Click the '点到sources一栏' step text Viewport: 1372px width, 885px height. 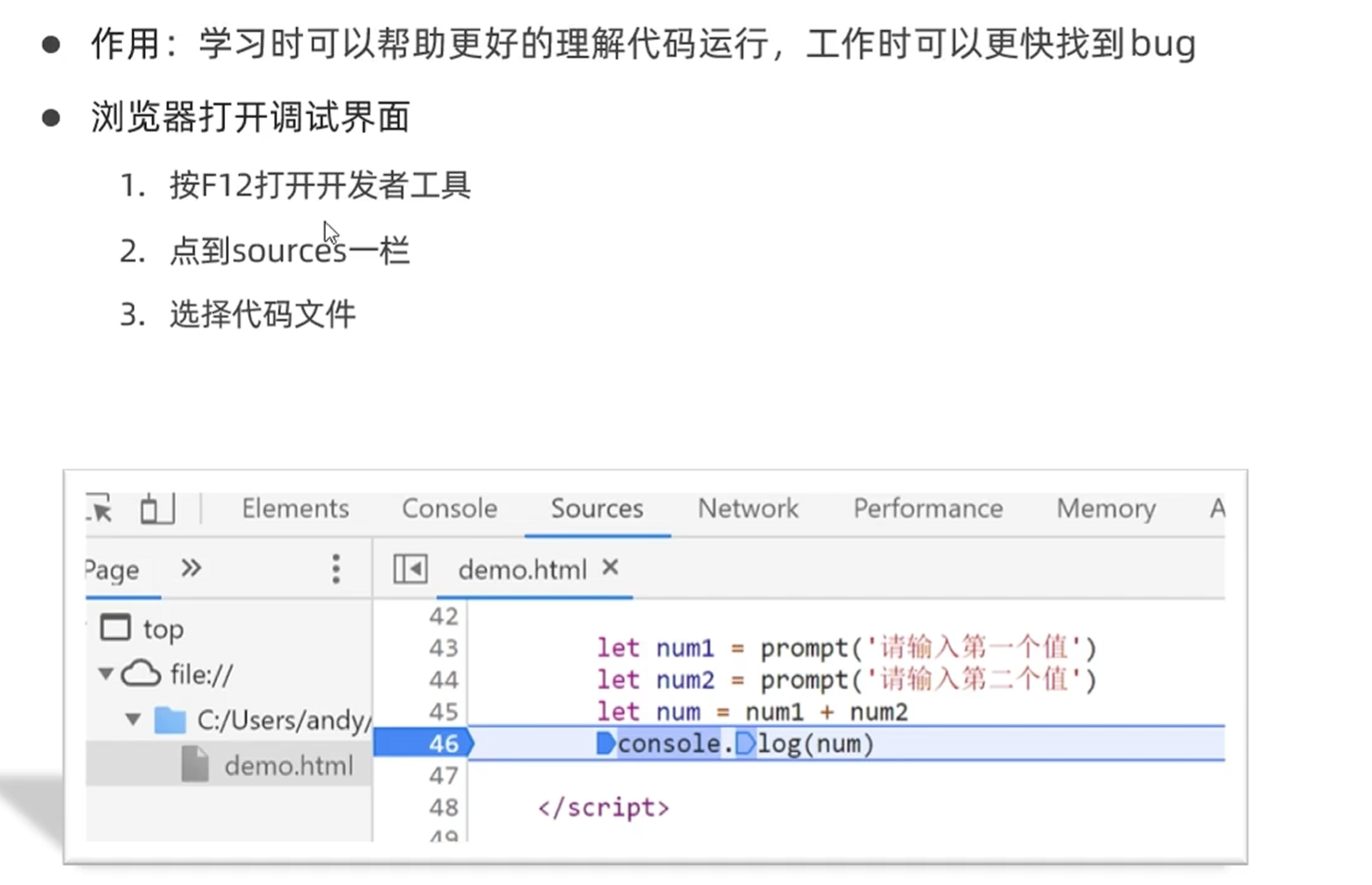(289, 250)
